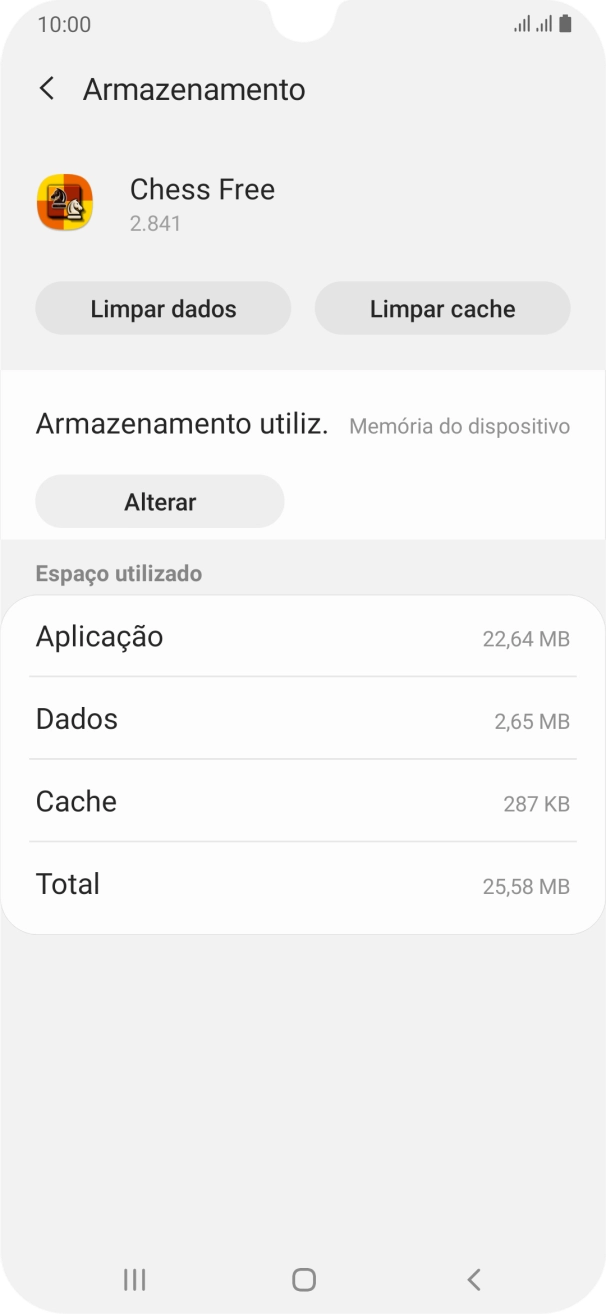Tap Limpar cache to clear cached files
606x1314 pixels.
(x=442, y=308)
